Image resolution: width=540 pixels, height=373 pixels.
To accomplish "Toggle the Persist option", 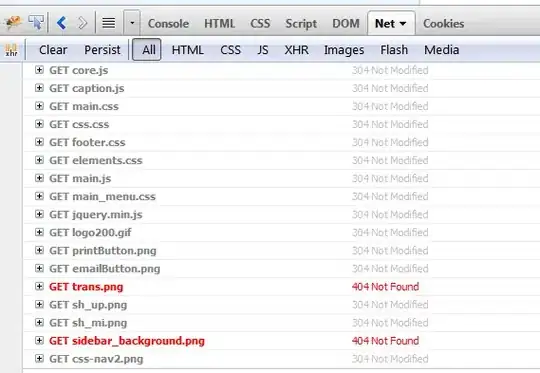I will [x=103, y=50].
